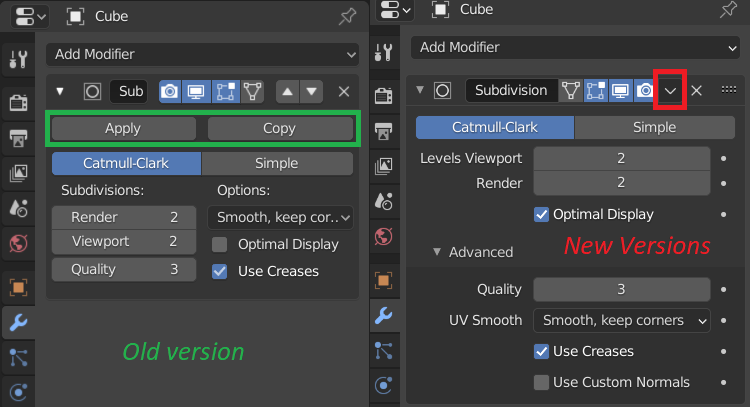Open Modifiers wrench tab in new version sidebar

click(384, 315)
